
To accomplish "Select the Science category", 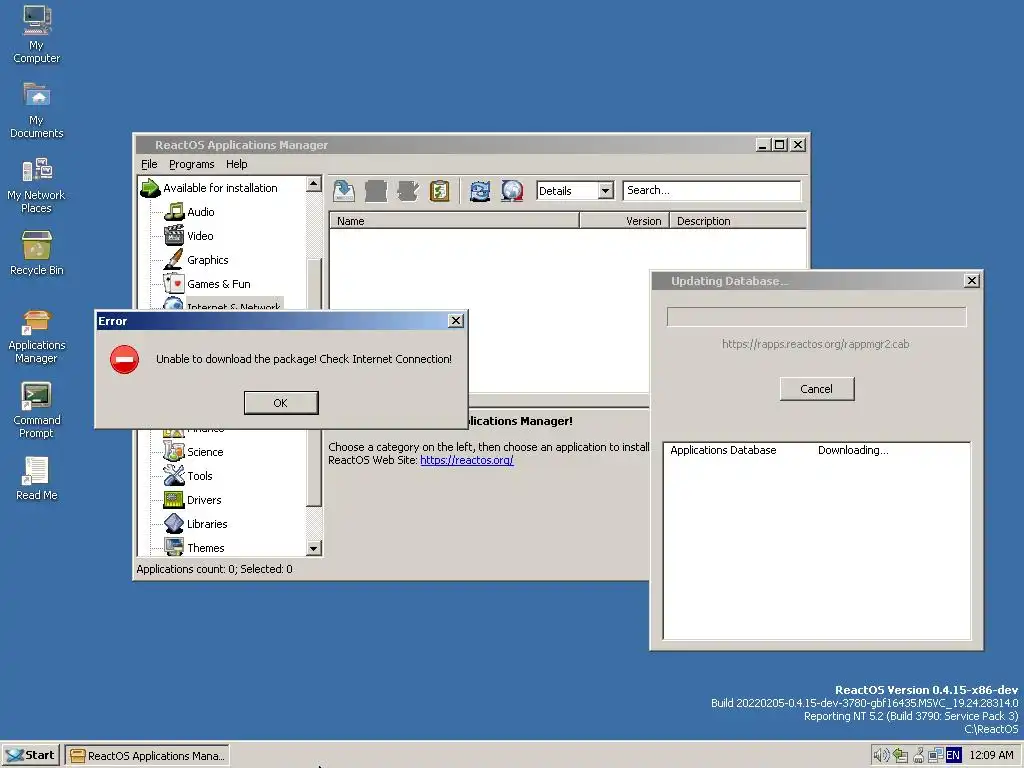I will click(x=205, y=452).
